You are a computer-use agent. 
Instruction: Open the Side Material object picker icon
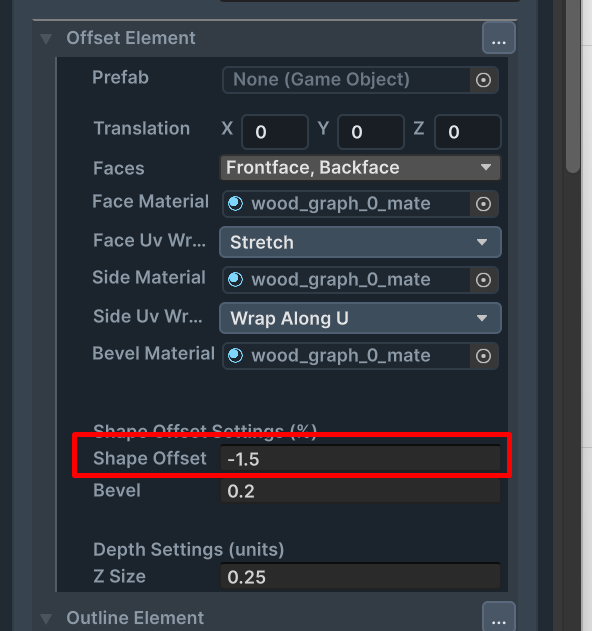click(483, 280)
